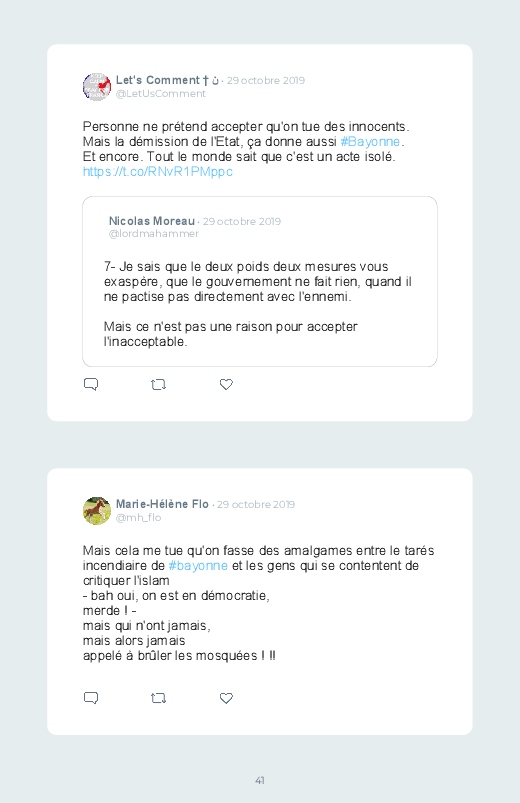
Task: Click page number 41
Action: point(260,780)
